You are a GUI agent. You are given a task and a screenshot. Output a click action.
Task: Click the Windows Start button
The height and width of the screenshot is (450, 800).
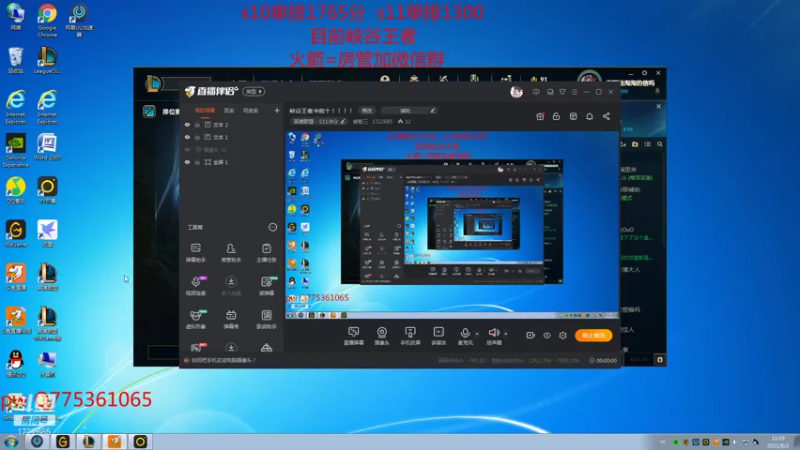pos(11,441)
